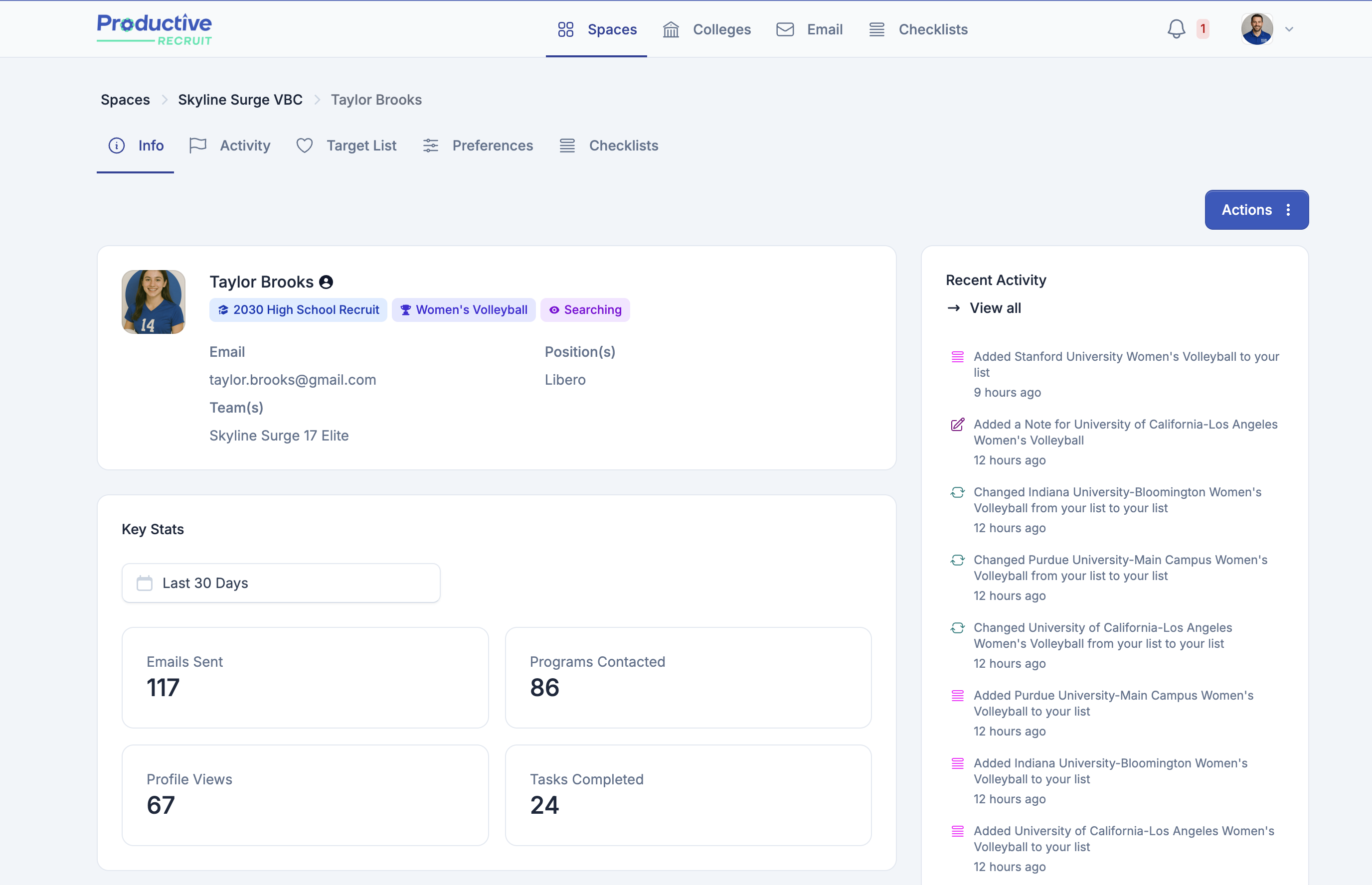Viewport: 1372px width, 885px height.
Task: Click the red notification count badge
Action: point(1202,29)
